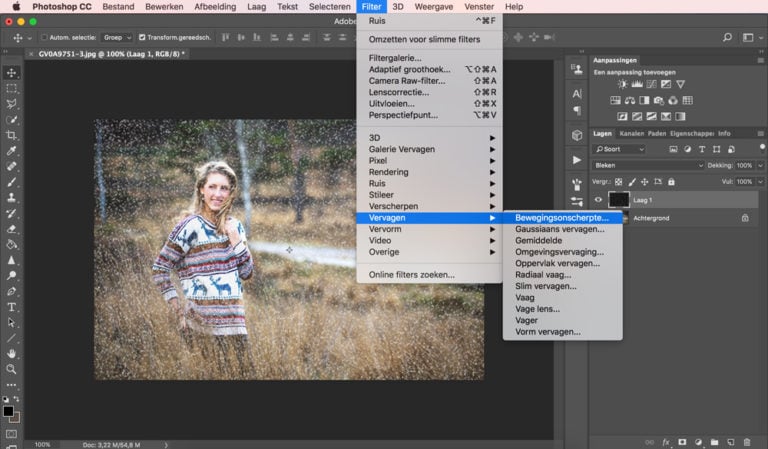Add a Vibrance adjustment

[680, 84]
